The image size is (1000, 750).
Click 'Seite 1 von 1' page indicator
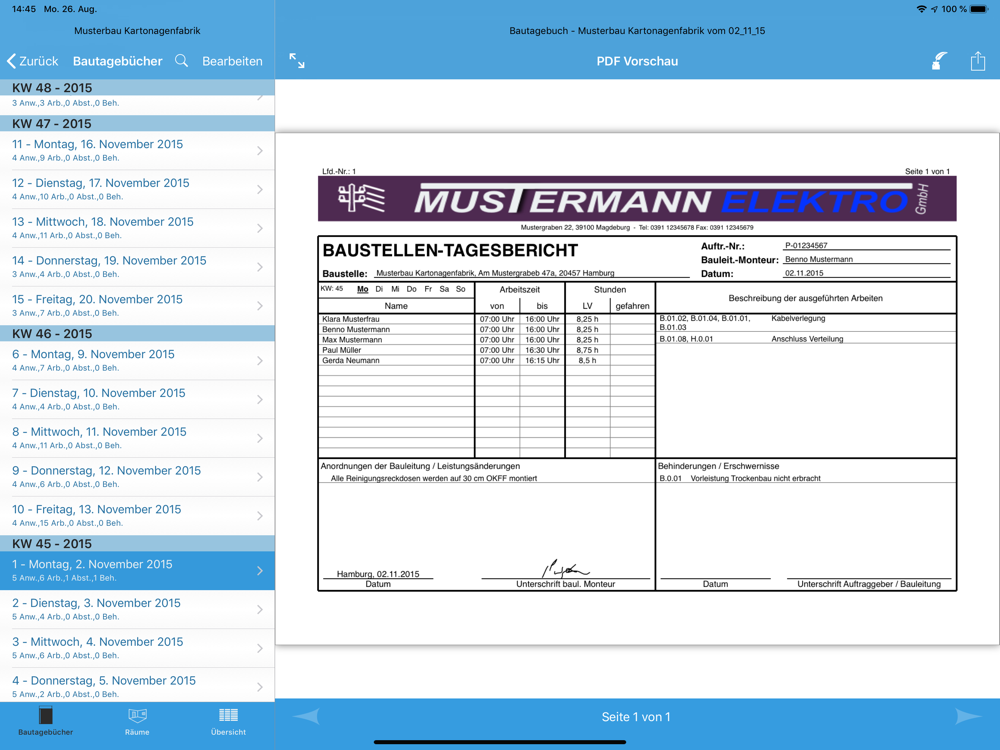pyautogui.click(x=636, y=717)
